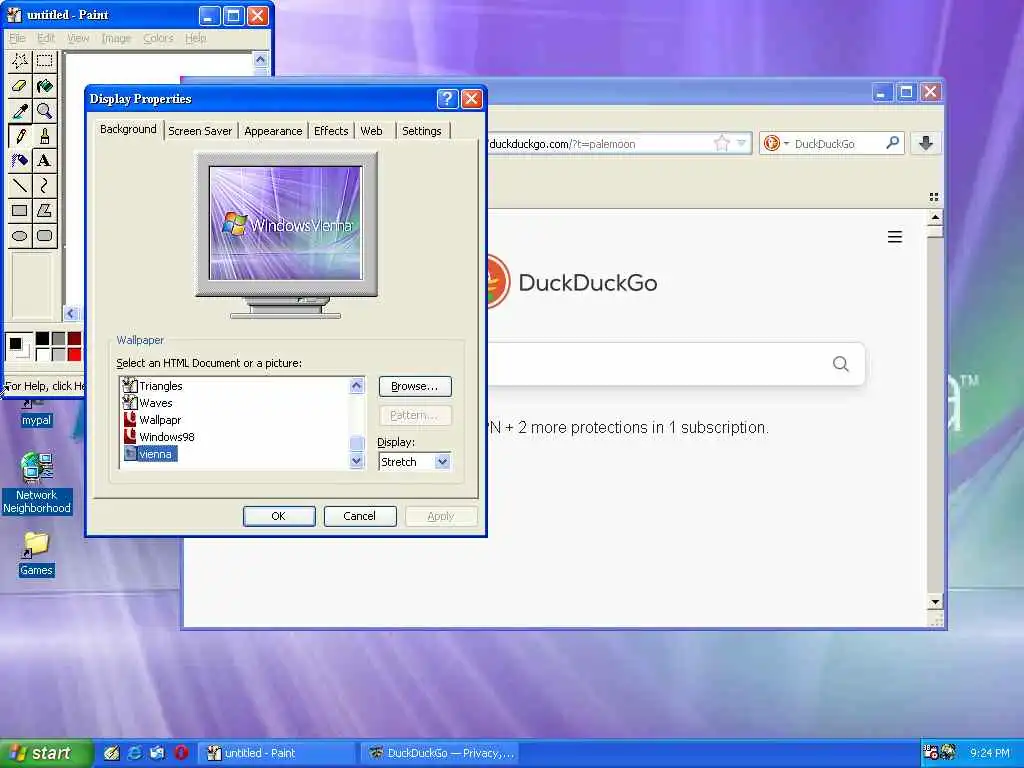Select the Rounded Rectangle tool
The width and height of the screenshot is (1024, 768).
point(44,236)
